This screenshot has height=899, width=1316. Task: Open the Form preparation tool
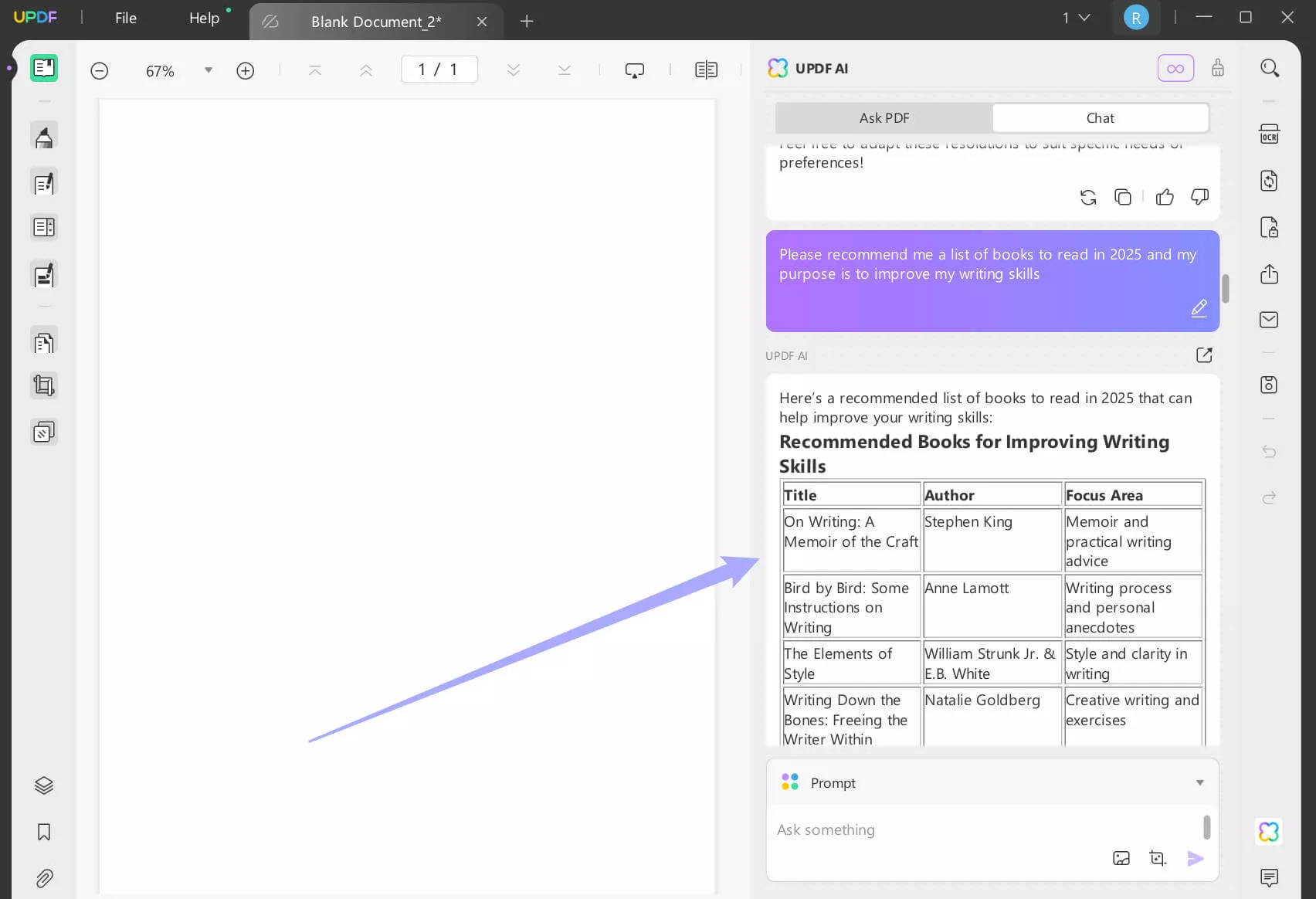[x=44, y=227]
